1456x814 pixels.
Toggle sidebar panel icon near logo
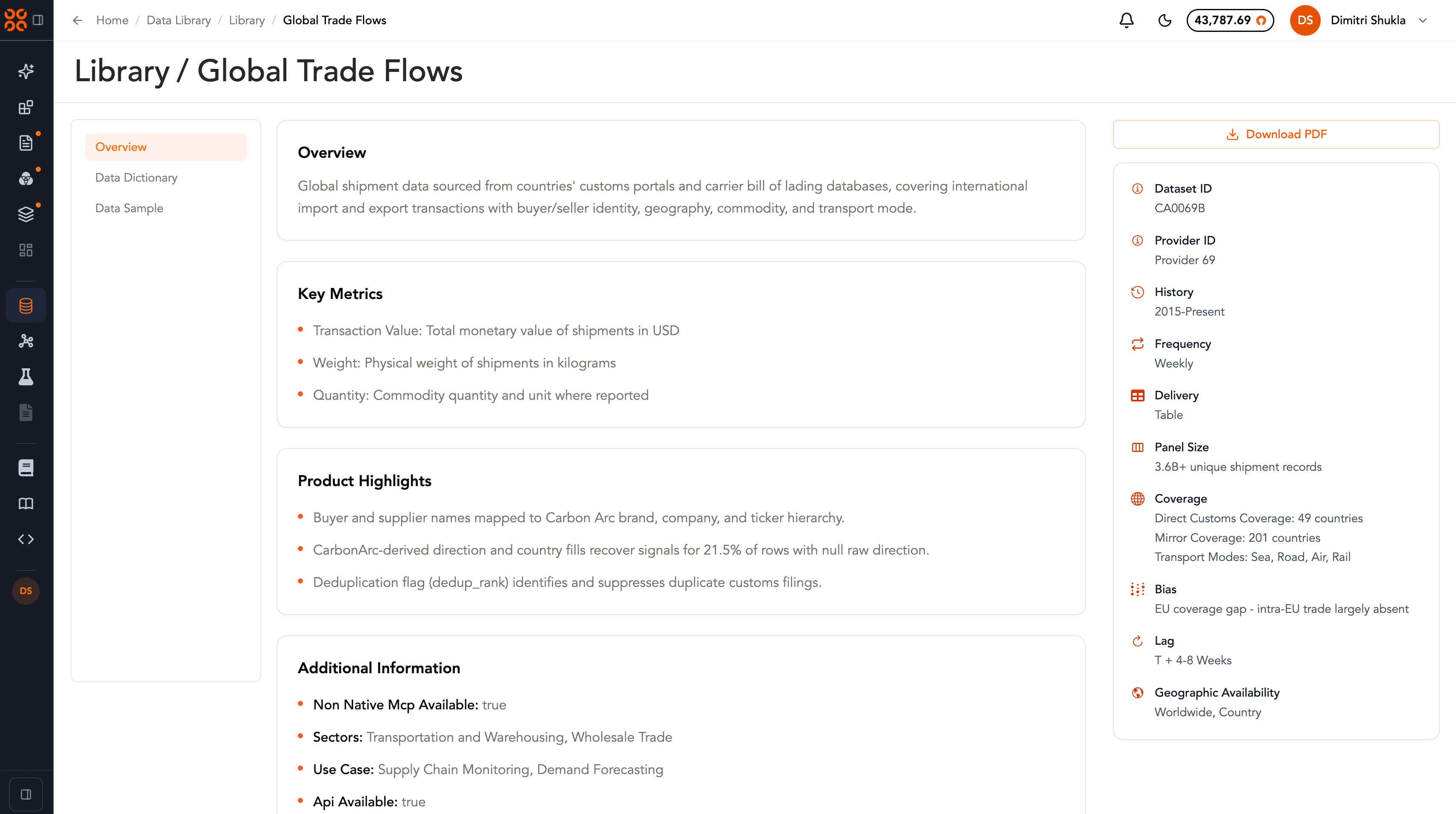click(x=38, y=20)
